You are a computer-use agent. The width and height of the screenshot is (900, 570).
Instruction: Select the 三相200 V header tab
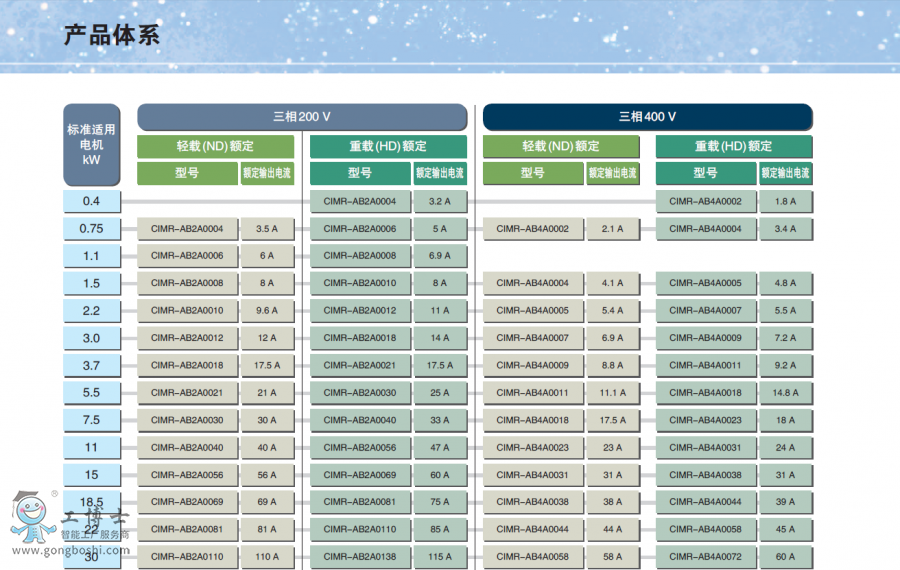pos(302,117)
